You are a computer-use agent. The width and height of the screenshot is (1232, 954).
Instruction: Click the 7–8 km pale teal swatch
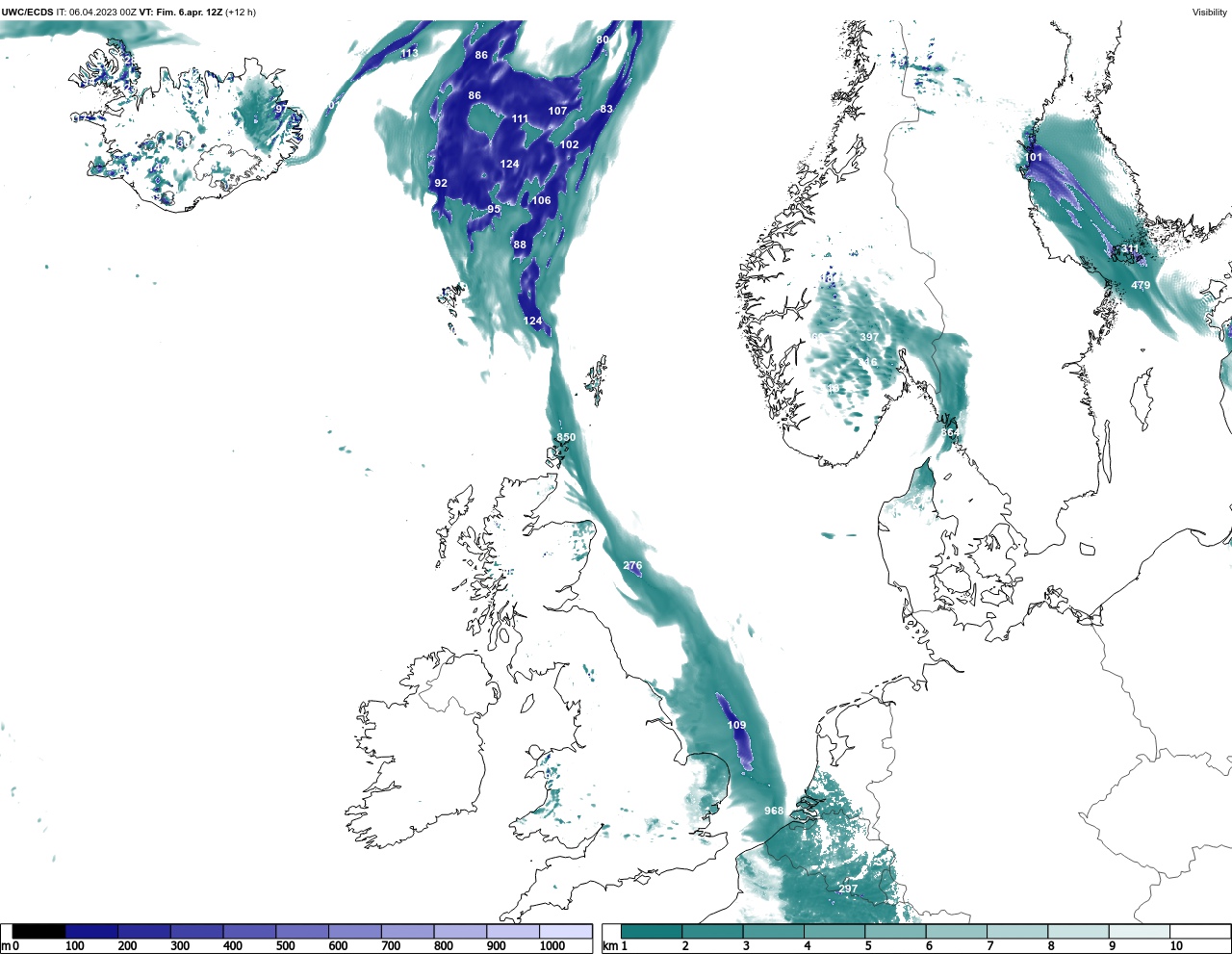tap(1017, 931)
